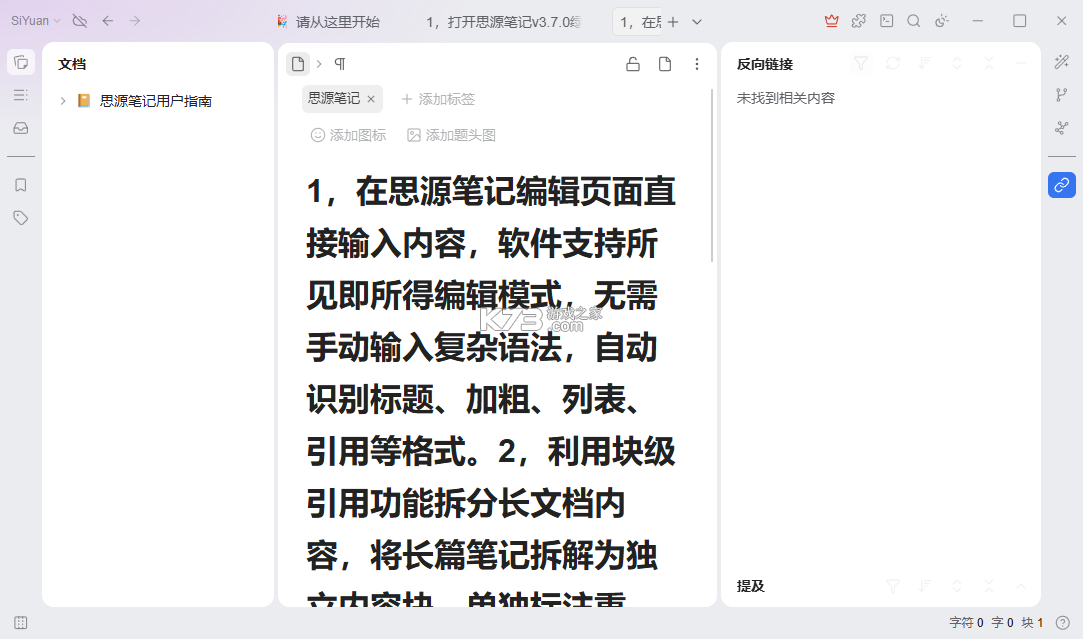Click the paragraph ¶ breadcrumb item
Viewport: 1083px width, 639px height.
pyautogui.click(x=340, y=64)
